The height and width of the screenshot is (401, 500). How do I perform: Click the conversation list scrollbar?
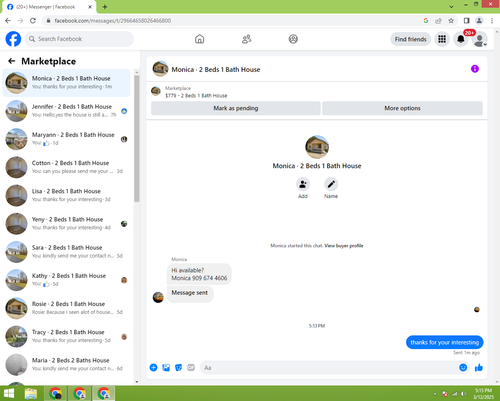click(x=137, y=138)
